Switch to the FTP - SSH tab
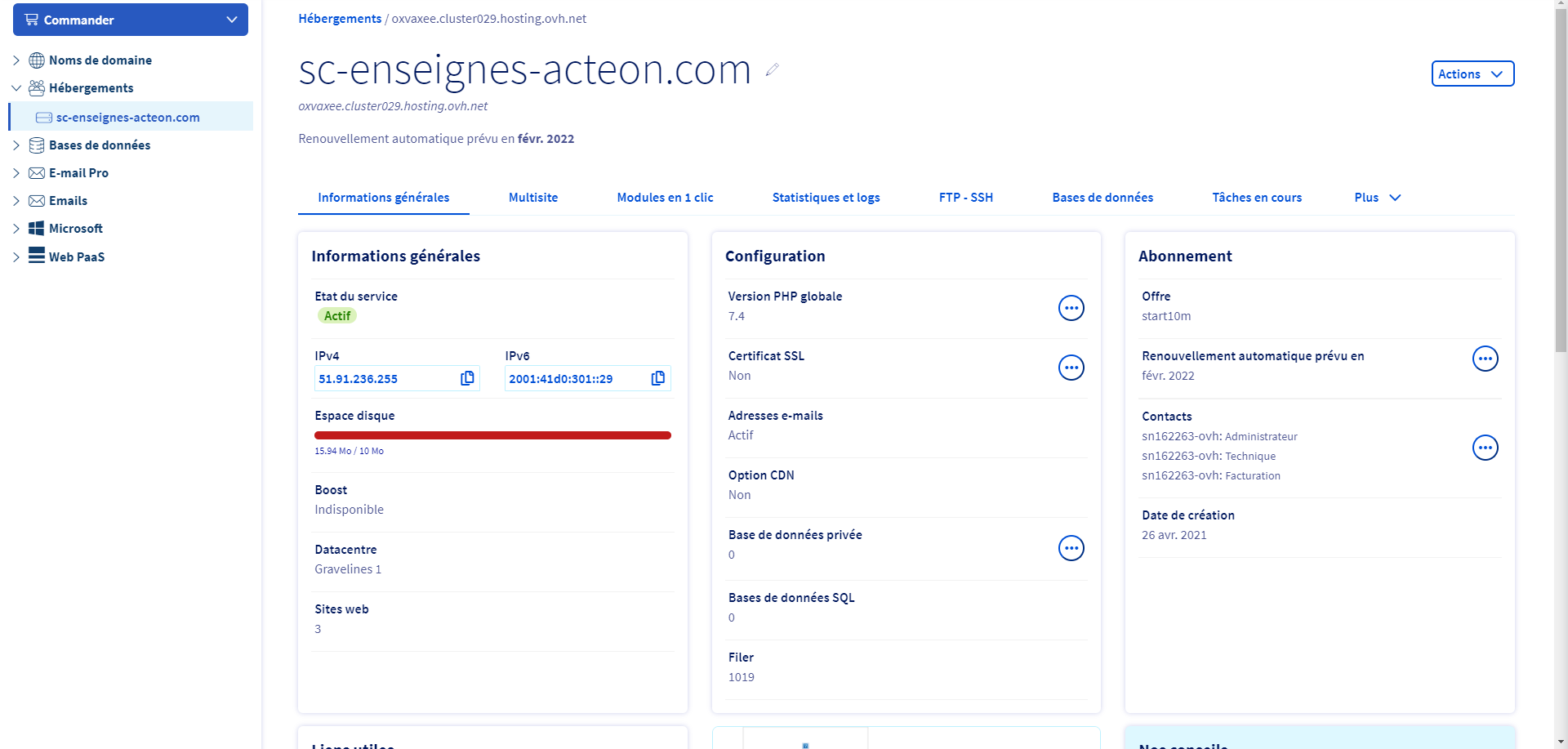This screenshot has height=749, width=1568. click(x=965, y=198)
